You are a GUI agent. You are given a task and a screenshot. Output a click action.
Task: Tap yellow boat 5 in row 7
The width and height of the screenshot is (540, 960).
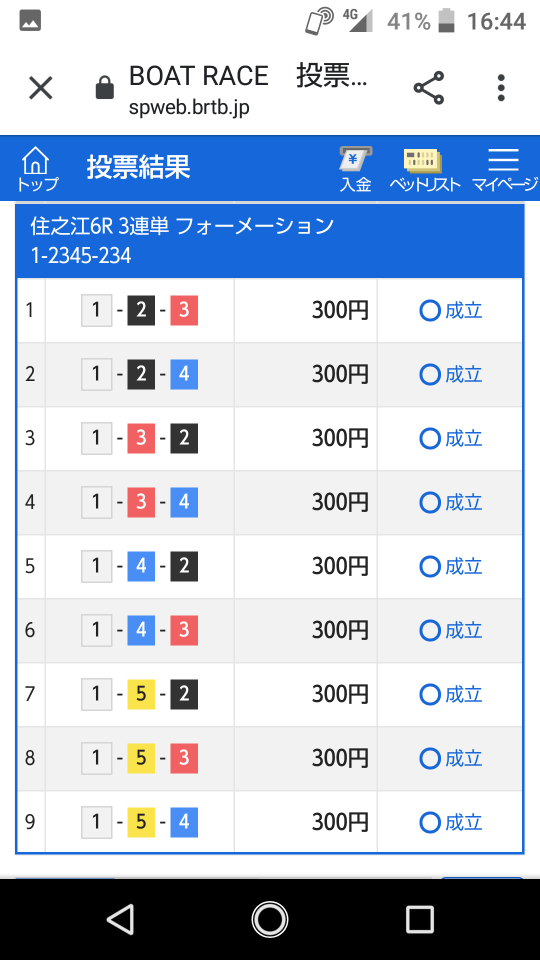click(141, 694)
